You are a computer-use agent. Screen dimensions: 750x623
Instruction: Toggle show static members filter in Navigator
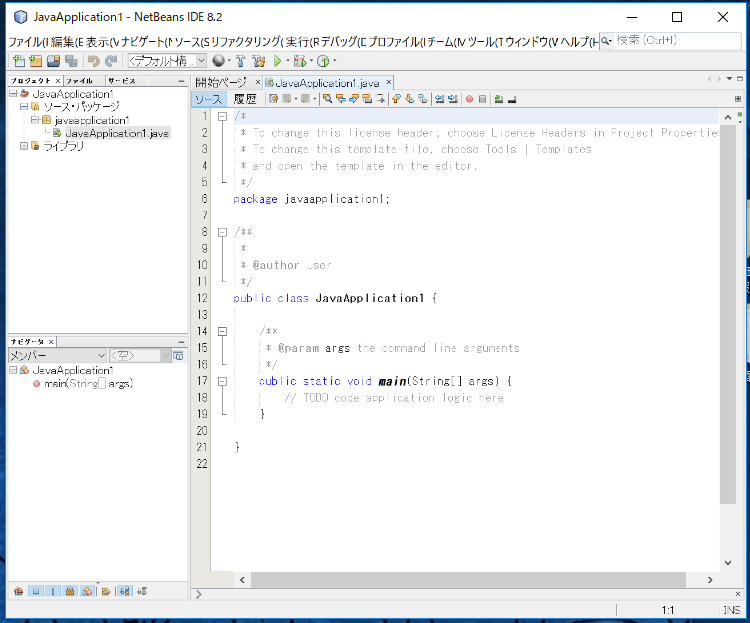click(53, 591)
